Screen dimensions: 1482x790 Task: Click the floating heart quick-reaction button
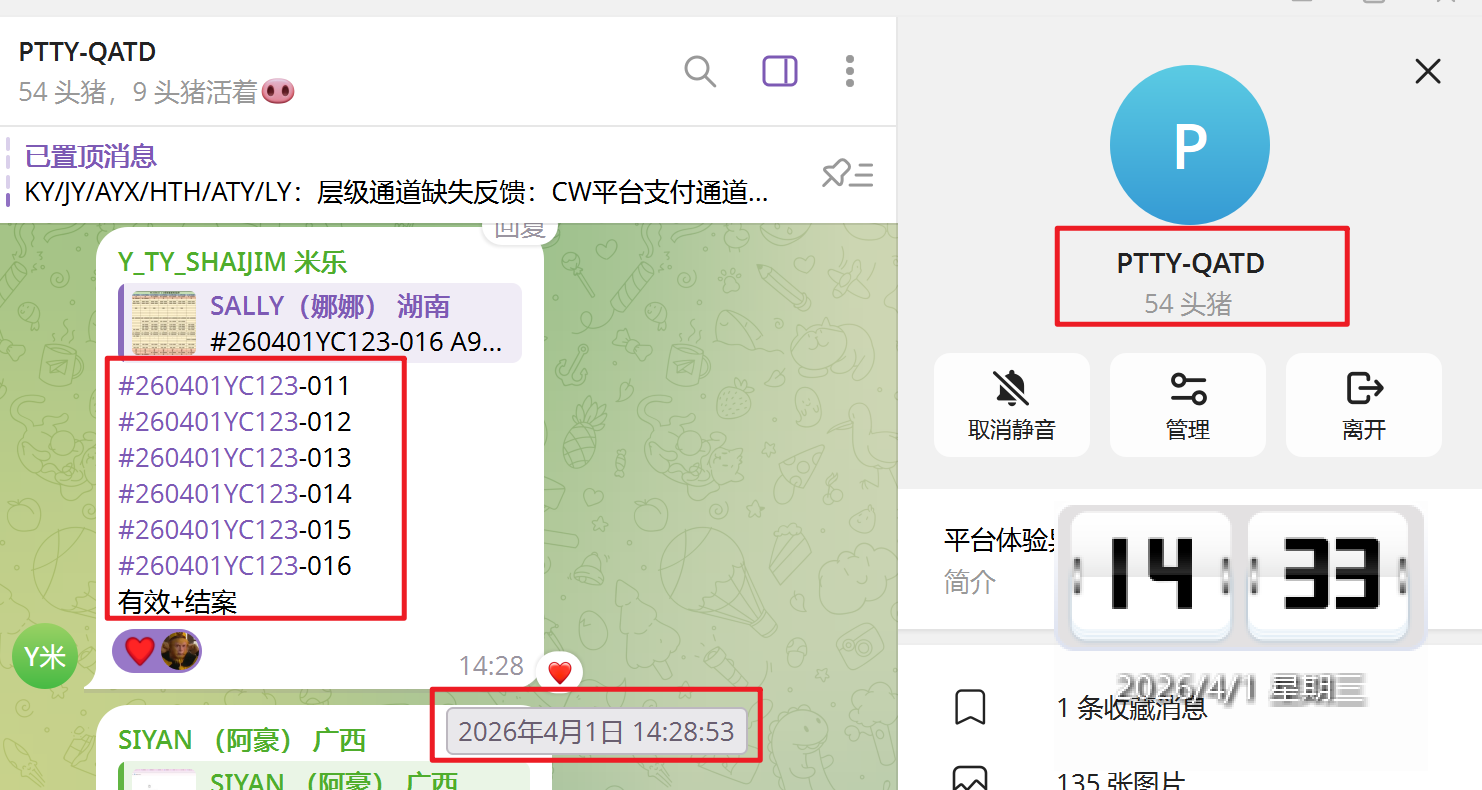pyautogui.click(x=560, y=672)
